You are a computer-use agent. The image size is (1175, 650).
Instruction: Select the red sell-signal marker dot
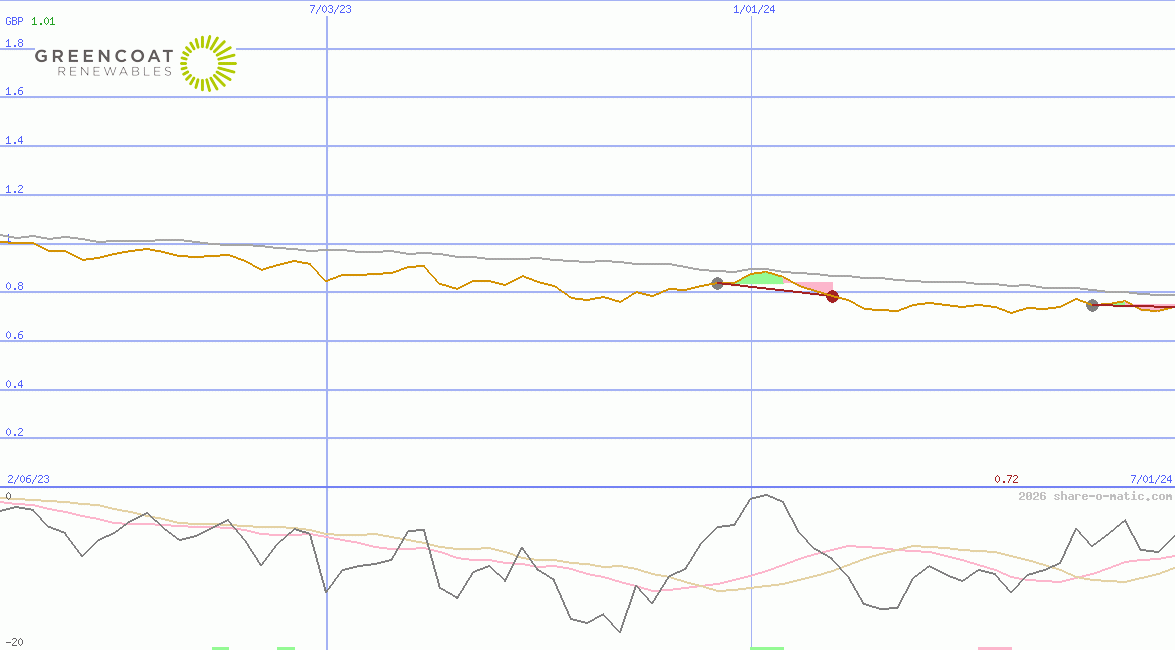831,297
